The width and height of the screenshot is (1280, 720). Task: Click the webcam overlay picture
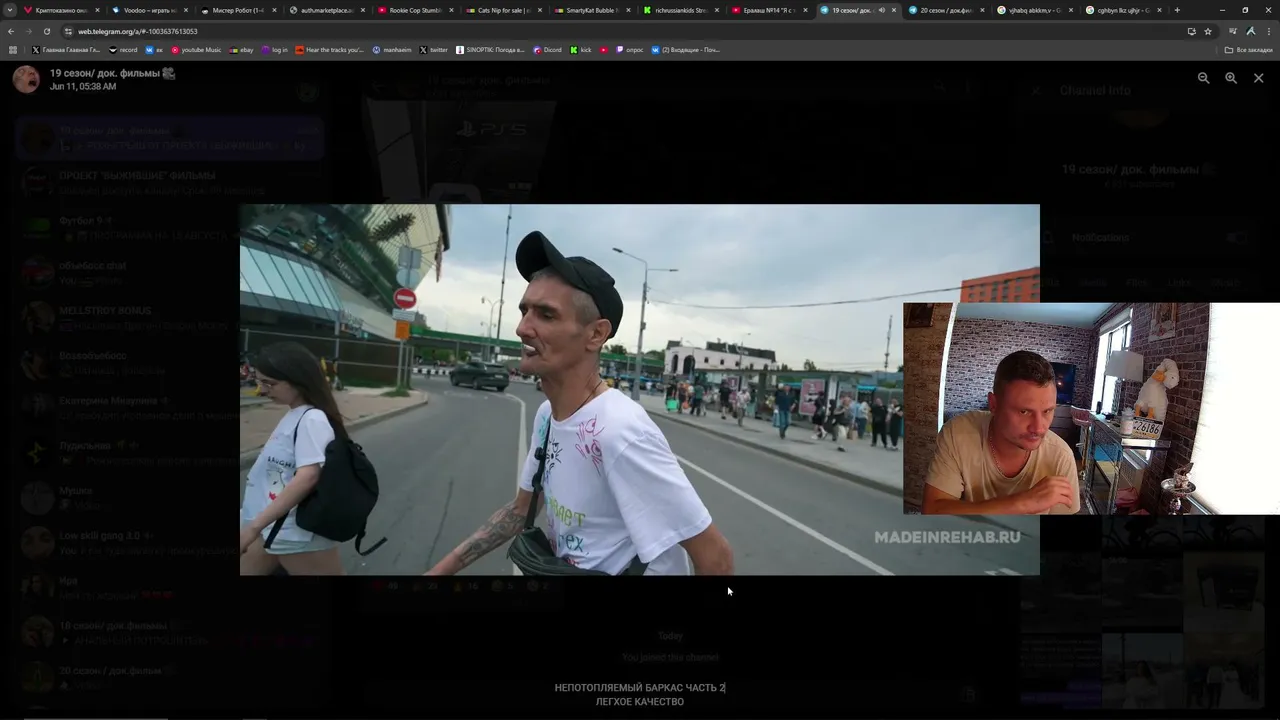pyautogui.click(x=1091, y=408)
